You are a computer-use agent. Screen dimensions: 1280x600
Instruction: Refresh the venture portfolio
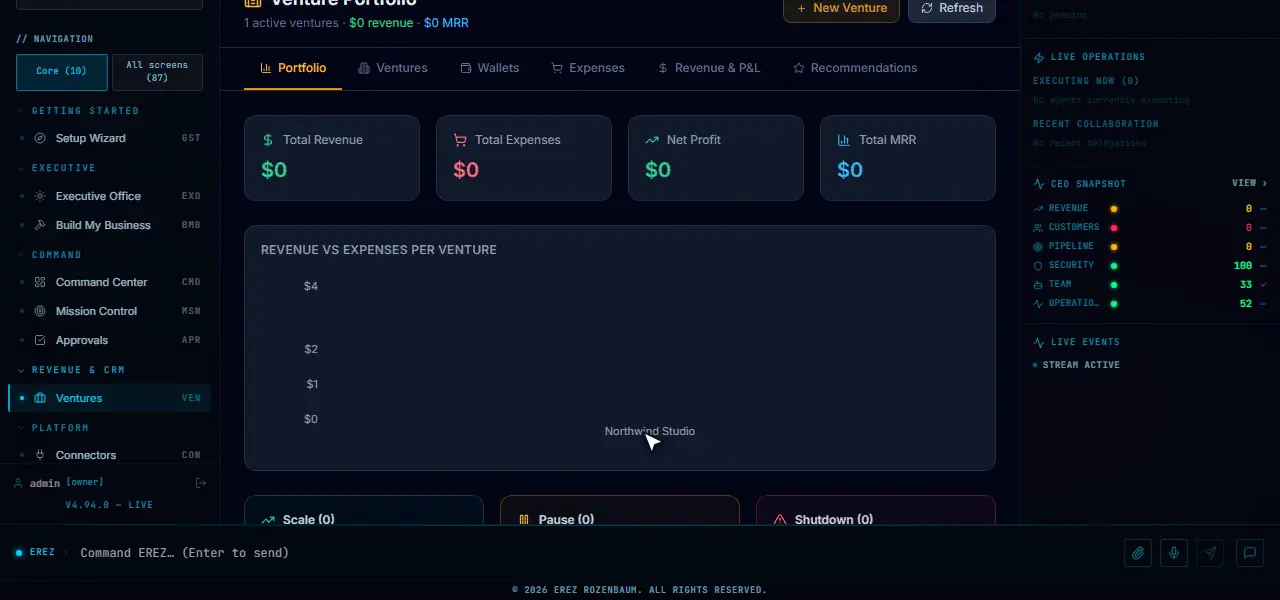click(x=952, y=9)
